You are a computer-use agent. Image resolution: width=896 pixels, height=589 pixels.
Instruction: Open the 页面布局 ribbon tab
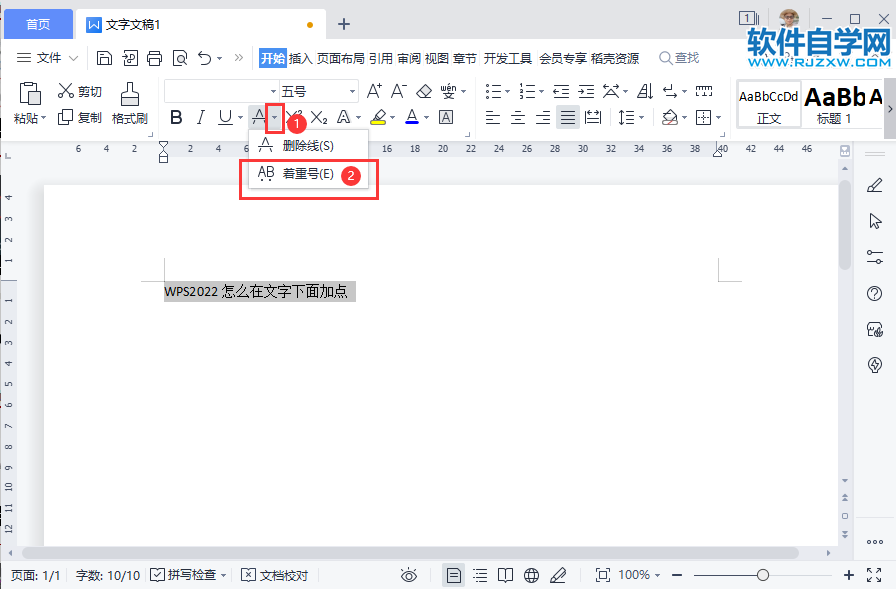338,58
